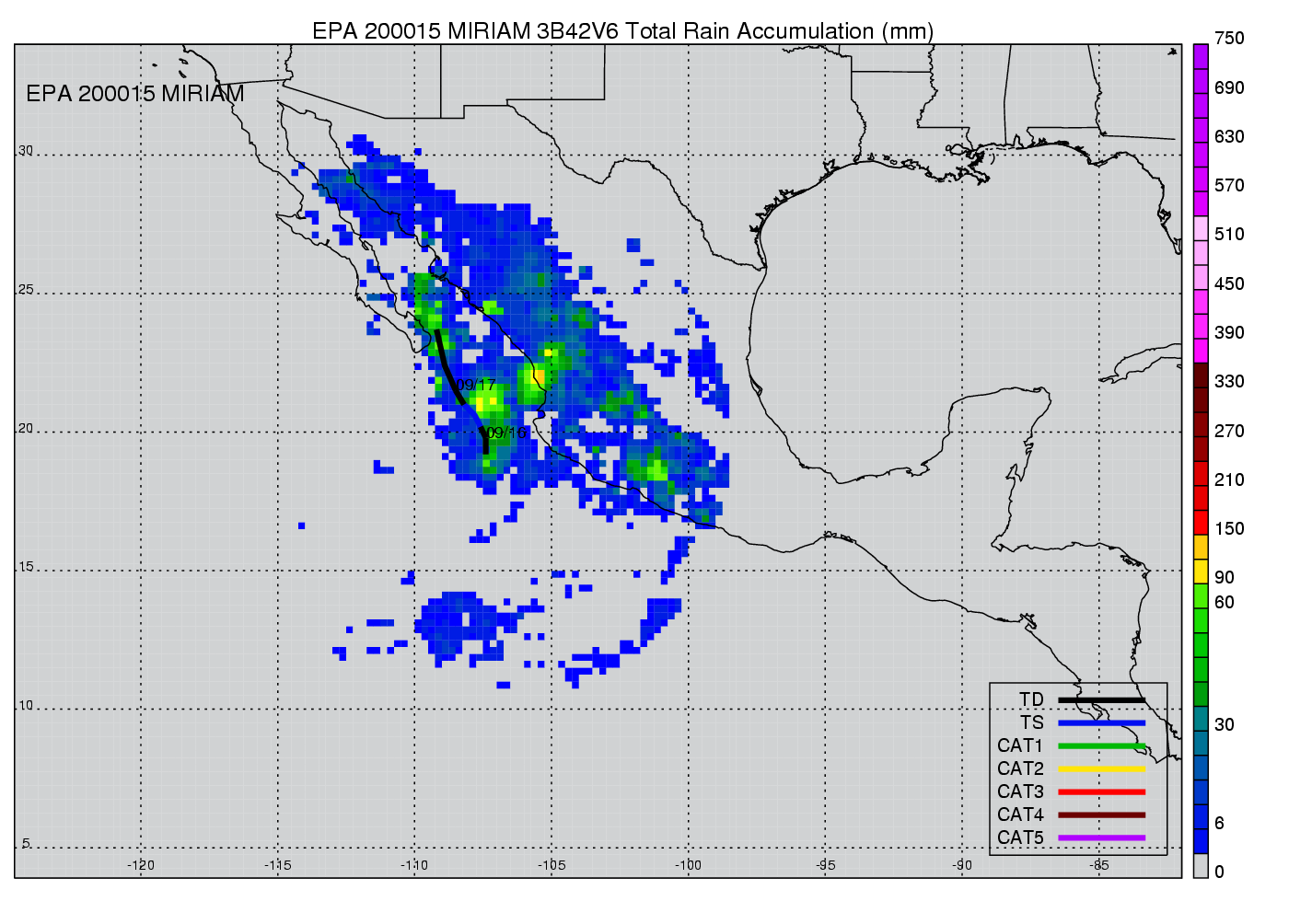Click the gray 0 mm color bar swatch

point(1201,866)
